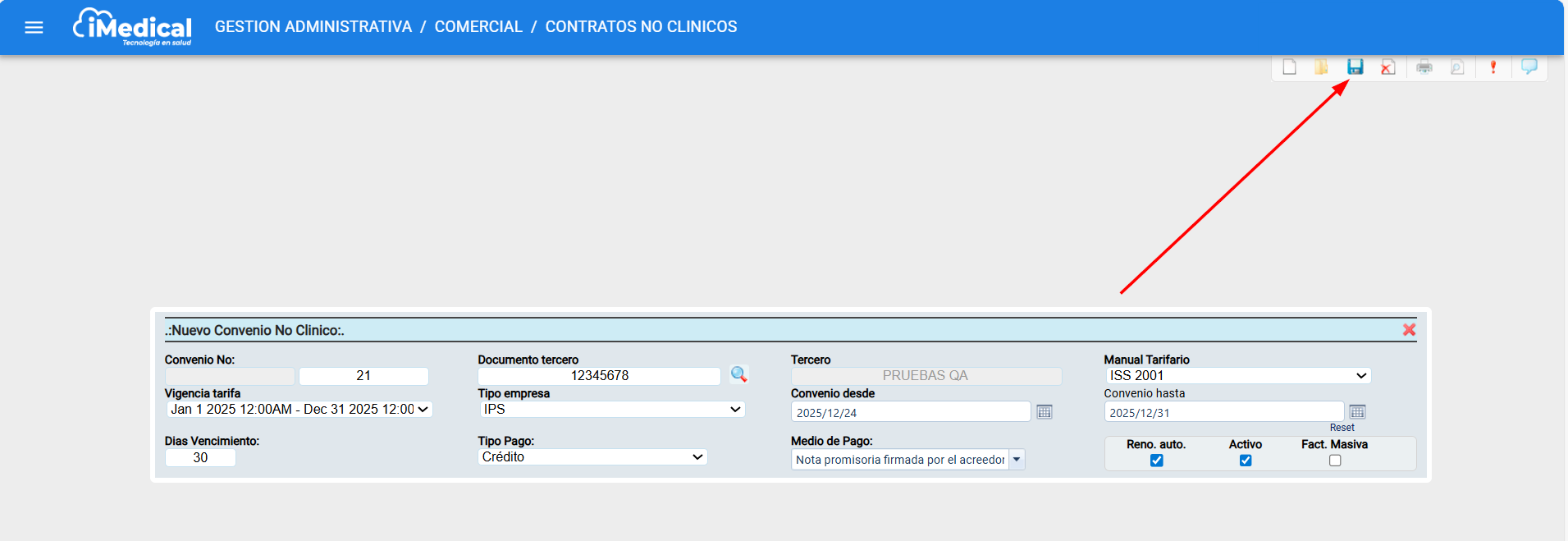Click the delete document red X icon
This screenshot has width=1568, height=541.
coord(1387,67)
